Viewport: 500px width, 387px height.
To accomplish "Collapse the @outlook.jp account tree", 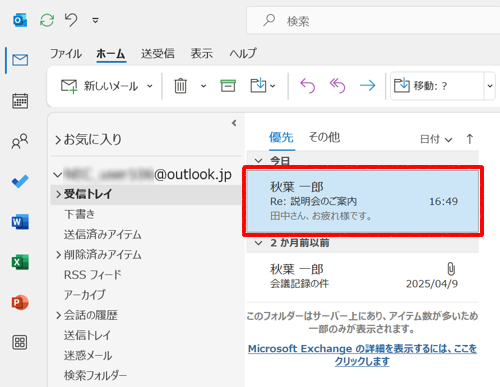I will [x=58, y=175].
